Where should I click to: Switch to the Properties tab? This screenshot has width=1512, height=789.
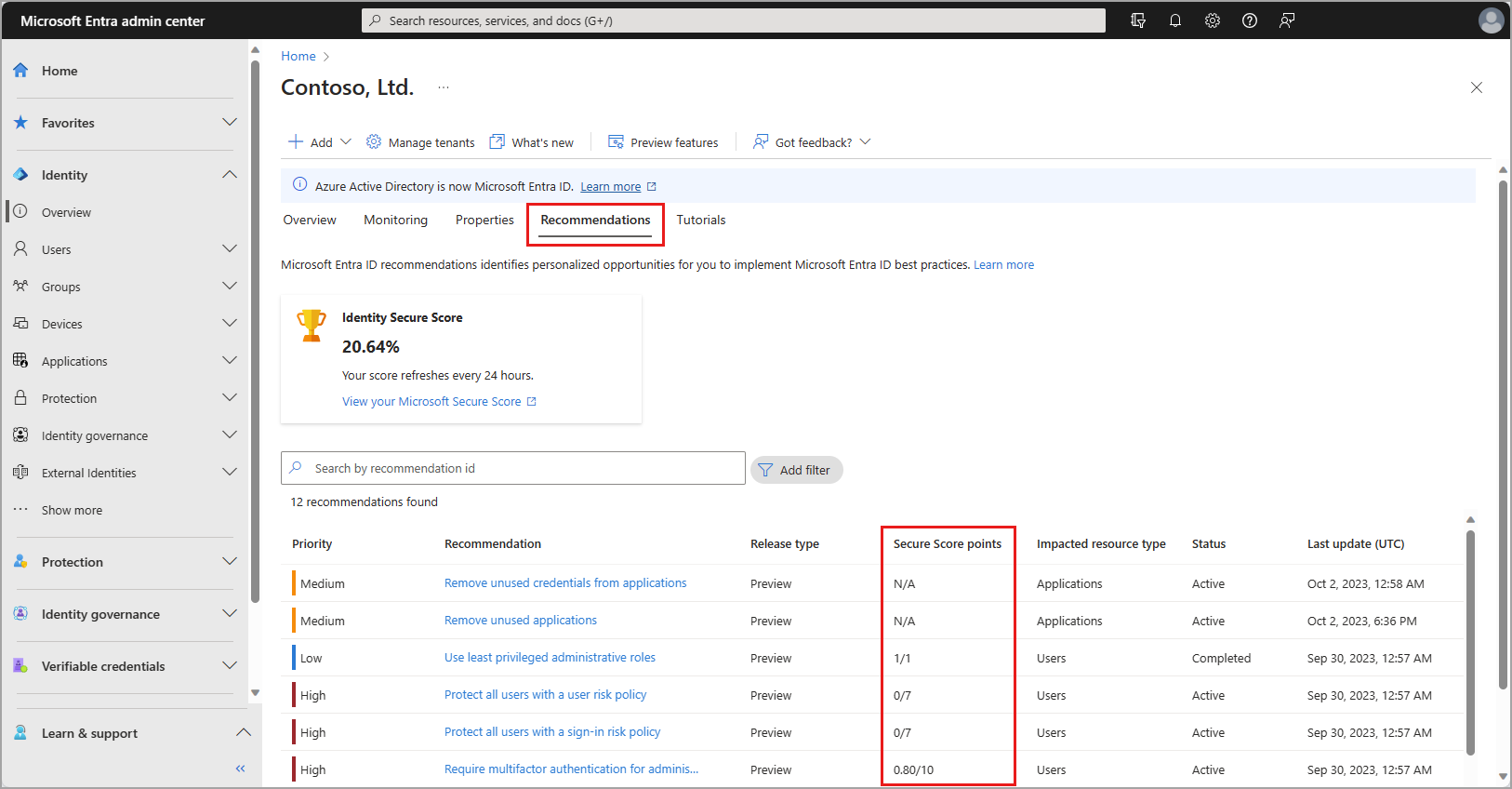tap(484, 221)
